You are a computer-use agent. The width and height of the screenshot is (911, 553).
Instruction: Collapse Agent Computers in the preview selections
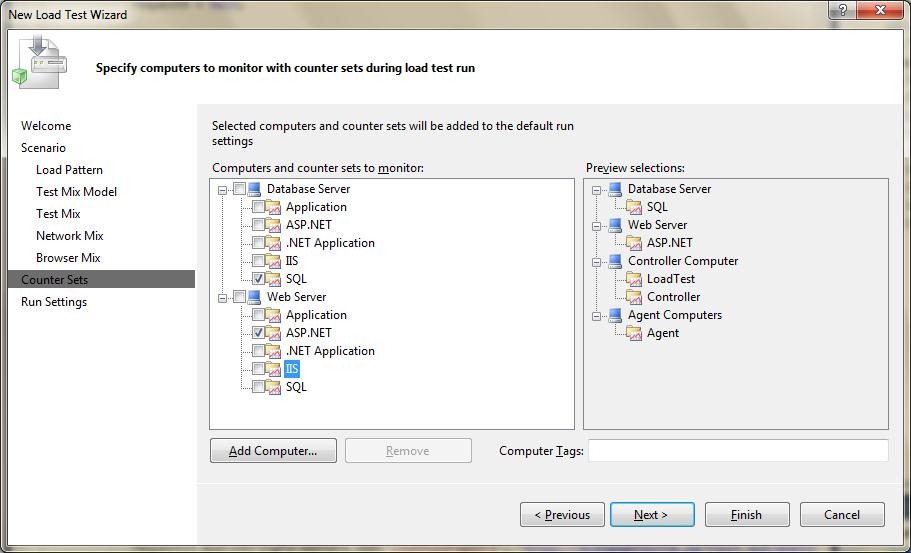coord(597,316)
